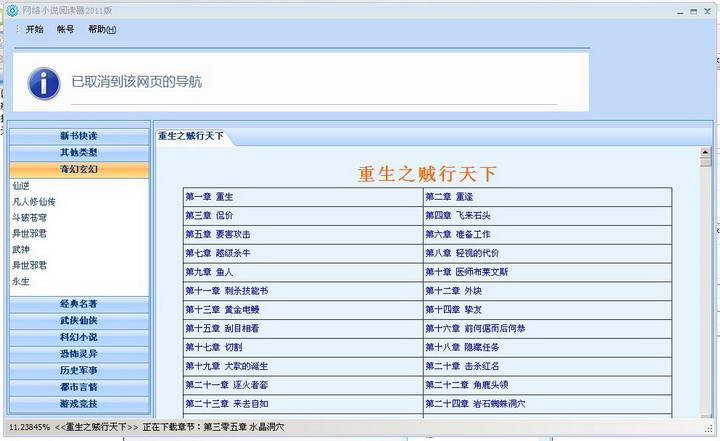Click the blue info icon
The width and height of the screenshot is (720, 441).
44,84
